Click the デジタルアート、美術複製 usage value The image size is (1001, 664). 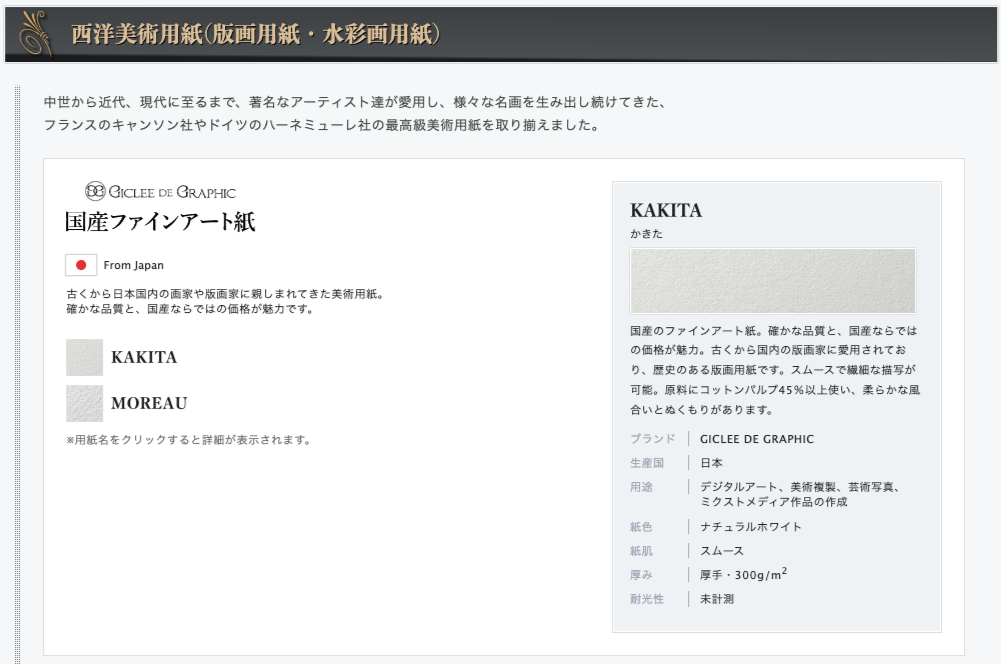800,494
